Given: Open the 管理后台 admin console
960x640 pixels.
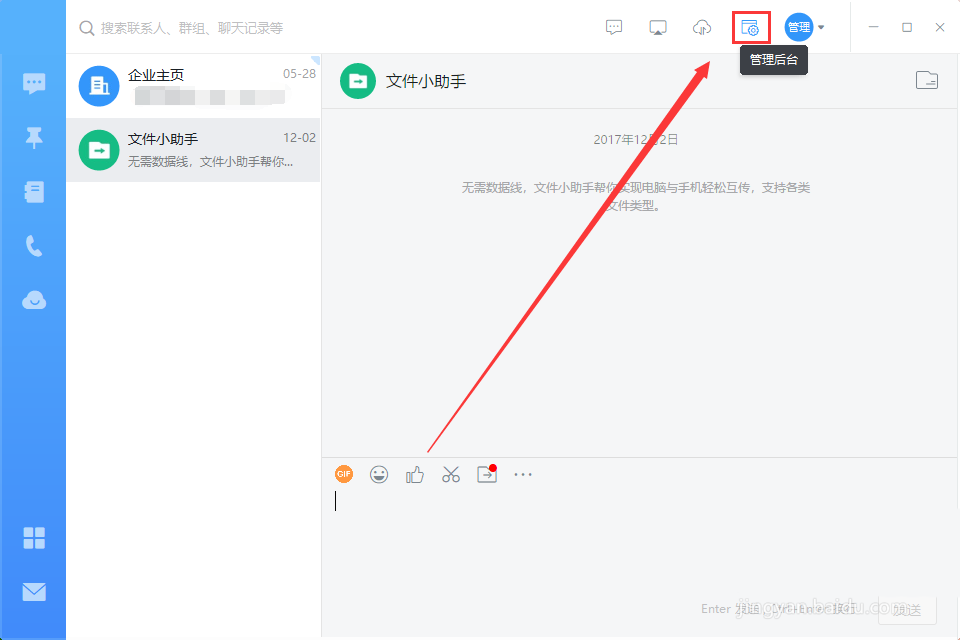Looking at the screenshot, I should 750,27.
